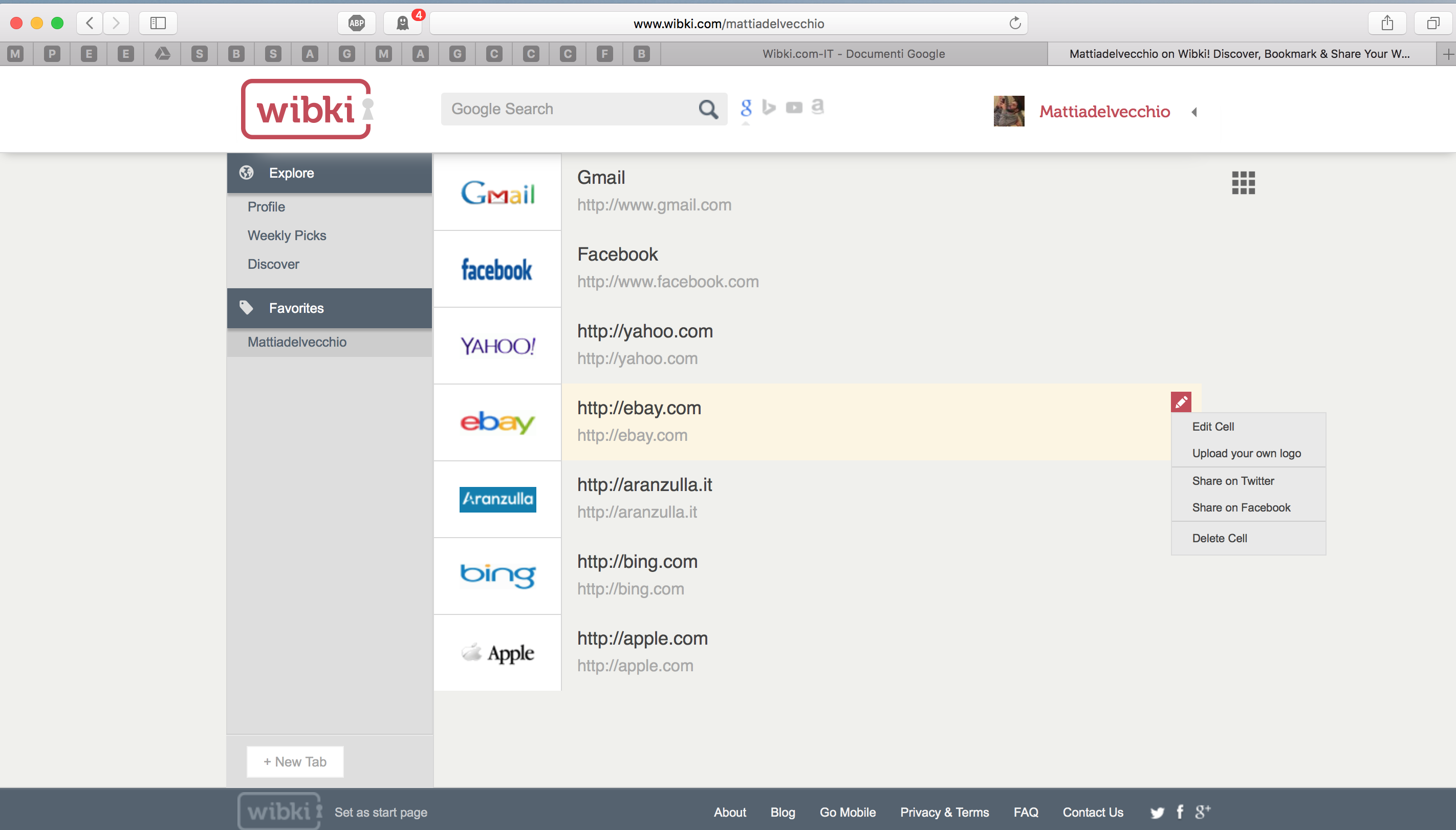Open Facebook logo tile
This screenshot has height=830, width=1456.
[497, 269]
